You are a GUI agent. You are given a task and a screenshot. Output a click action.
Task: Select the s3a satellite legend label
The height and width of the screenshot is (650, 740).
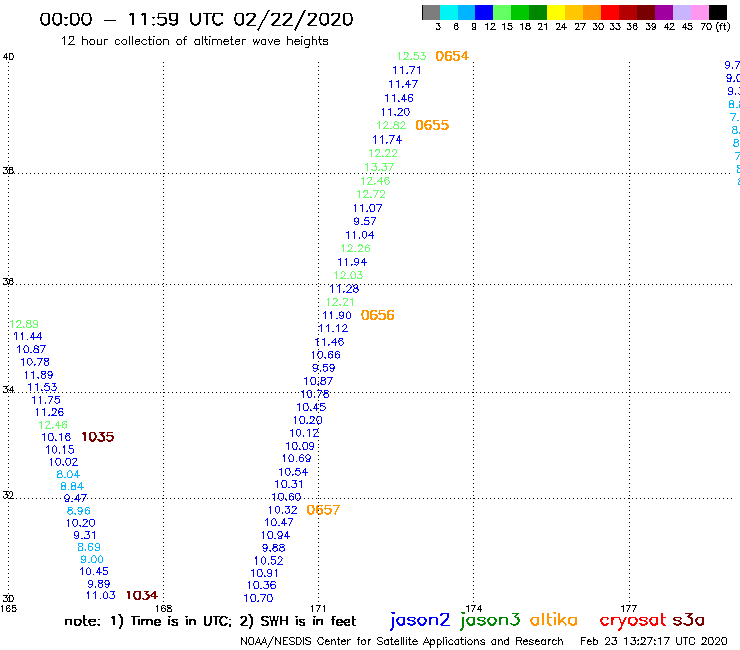pyautogui.click(x=688, y=620)
